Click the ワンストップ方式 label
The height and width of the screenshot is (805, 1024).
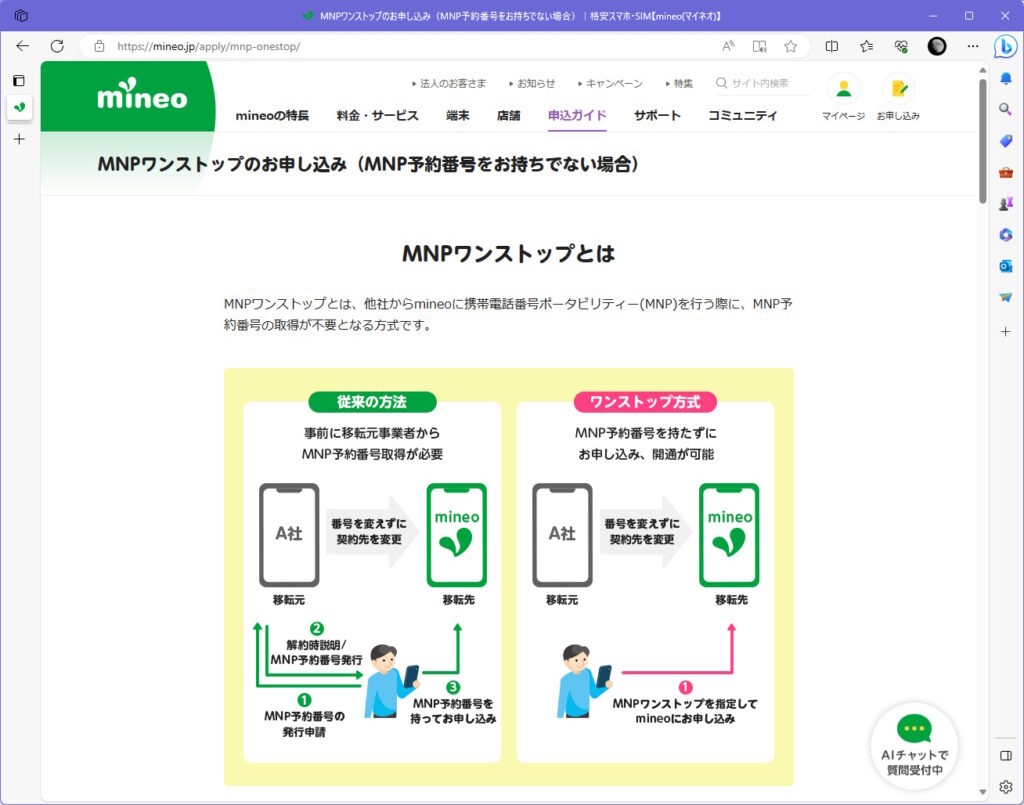(x=645, y=402)
